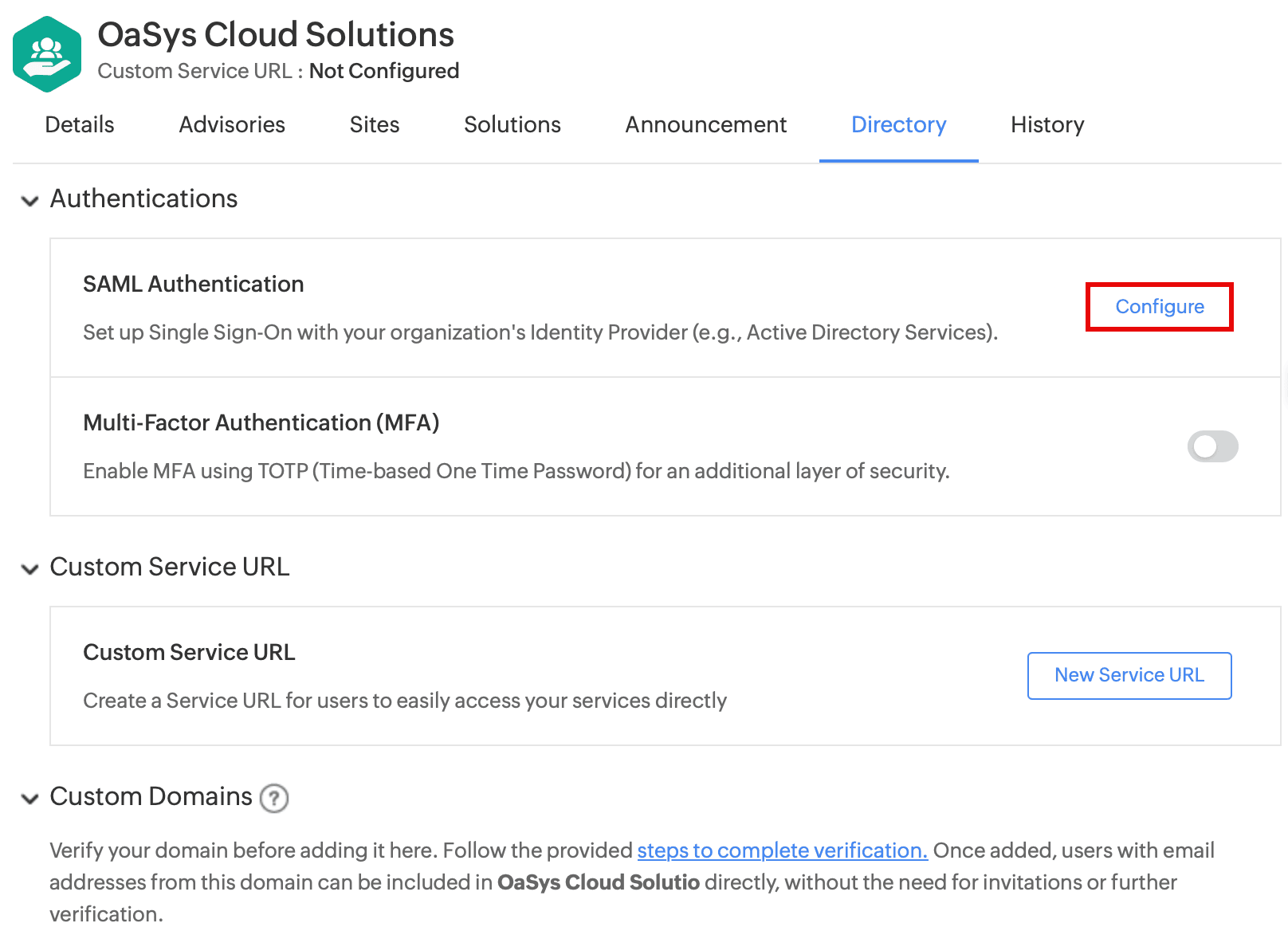Open the Solutions tab
Screen dimensions: 1288x931
pyautogui.click(x=512, y=125)
